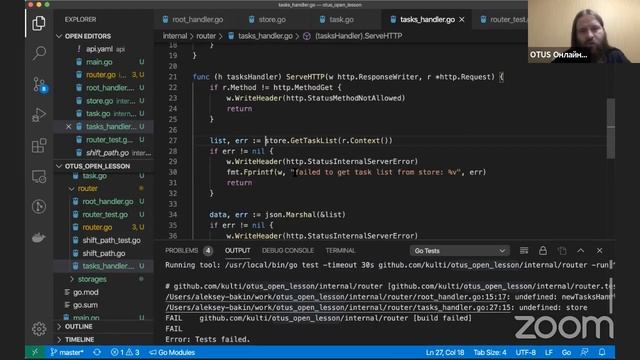Screen dimensions: 640x360
Task: Click the sync changes icon in status bar
Action: click(x=97, y=352)
